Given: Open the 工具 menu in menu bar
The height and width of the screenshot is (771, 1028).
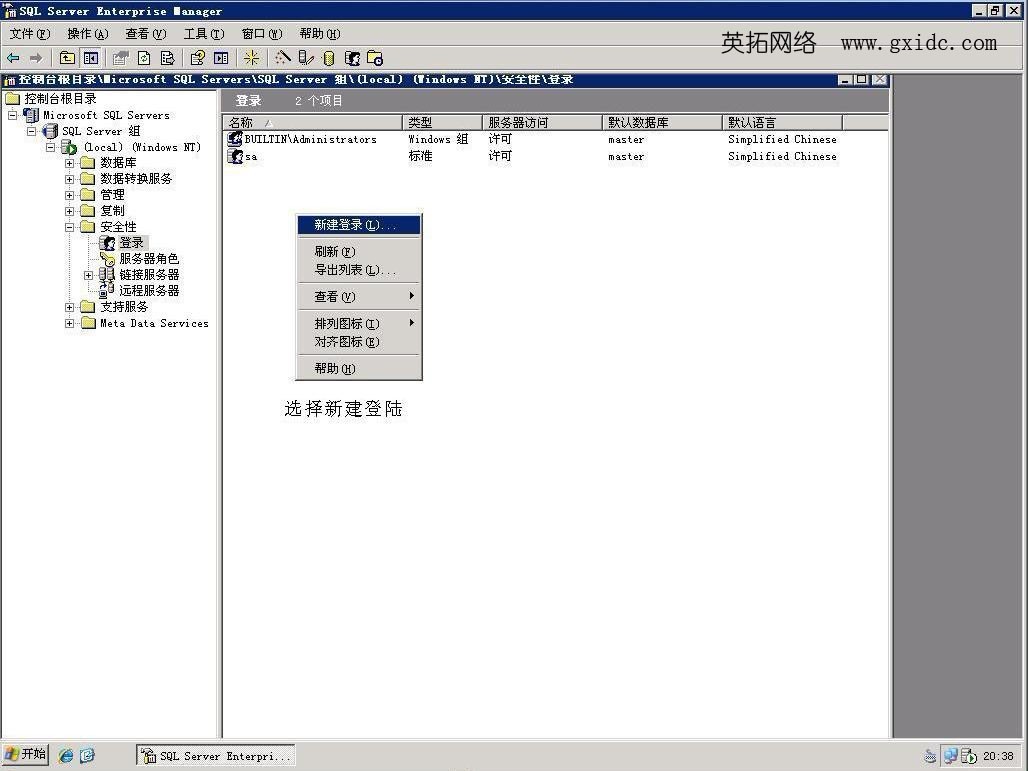Looking at the screenshot, I should click(x=202, y=34).
